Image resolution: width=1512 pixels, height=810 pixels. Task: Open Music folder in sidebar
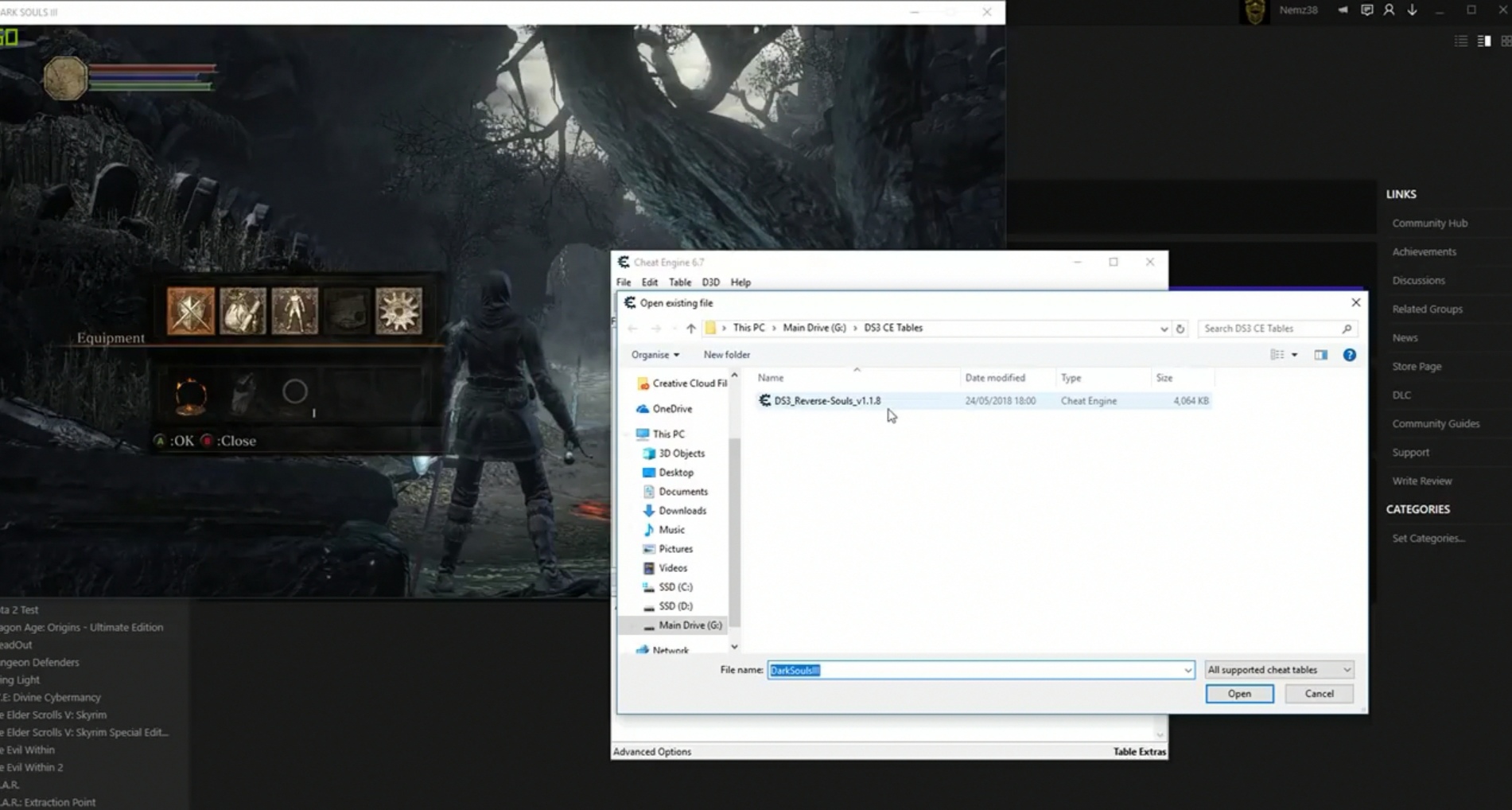(x=663, y=530)
